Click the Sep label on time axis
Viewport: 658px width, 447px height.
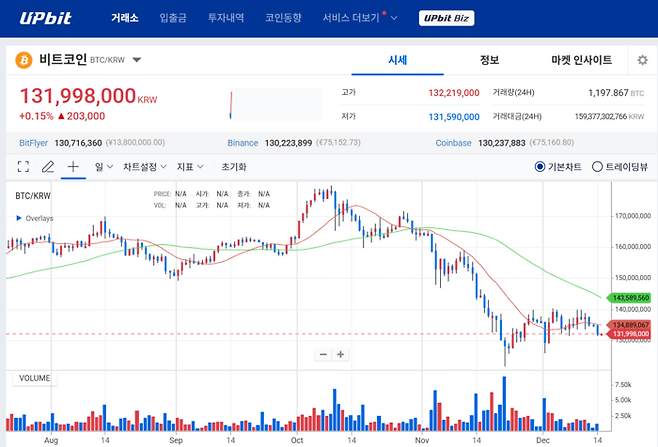(x=176, y=440)
